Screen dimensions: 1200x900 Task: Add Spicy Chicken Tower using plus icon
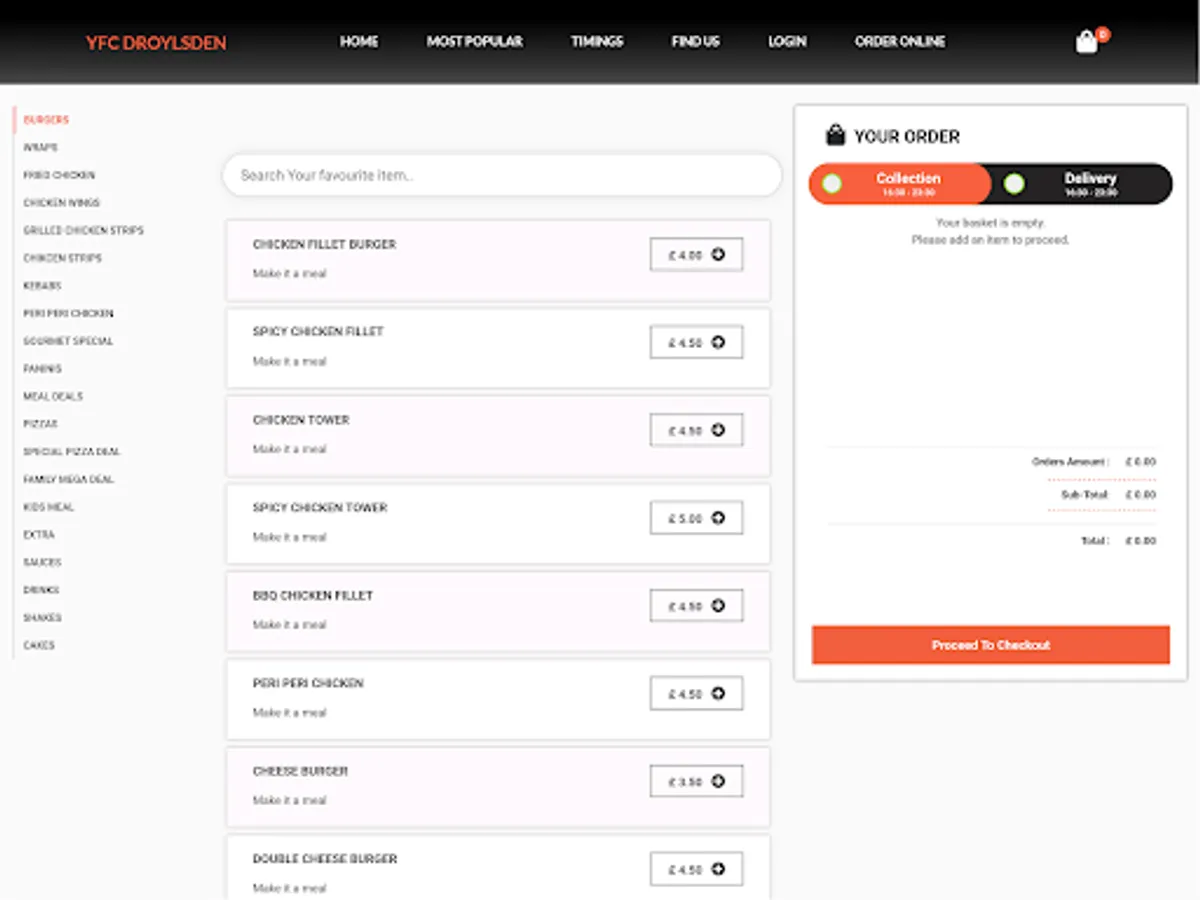coord(717,517)
